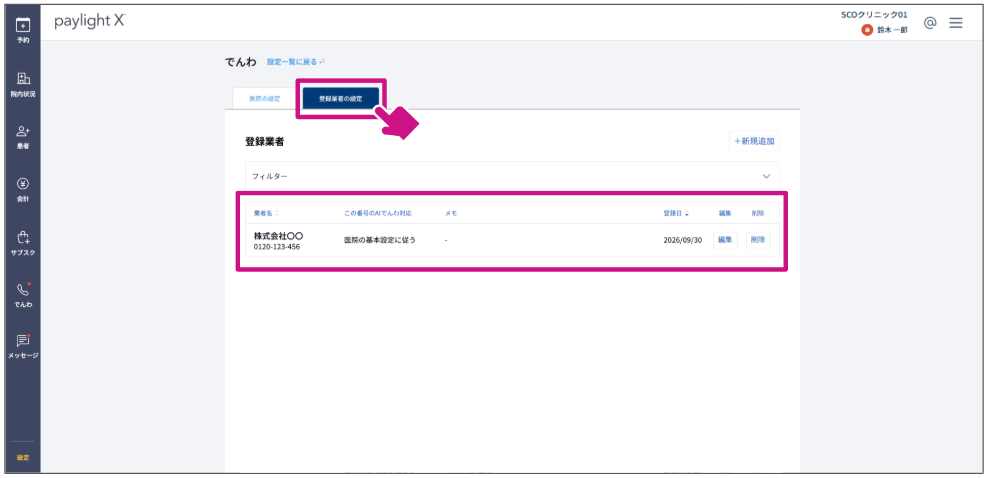Click the 鈴木 一郎 user avatar
The image size is (988, 478).
point(867,30)
